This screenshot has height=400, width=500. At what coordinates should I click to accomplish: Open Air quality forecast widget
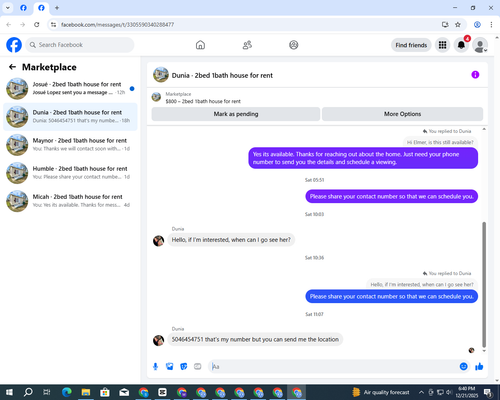click(x=381, y=392)
